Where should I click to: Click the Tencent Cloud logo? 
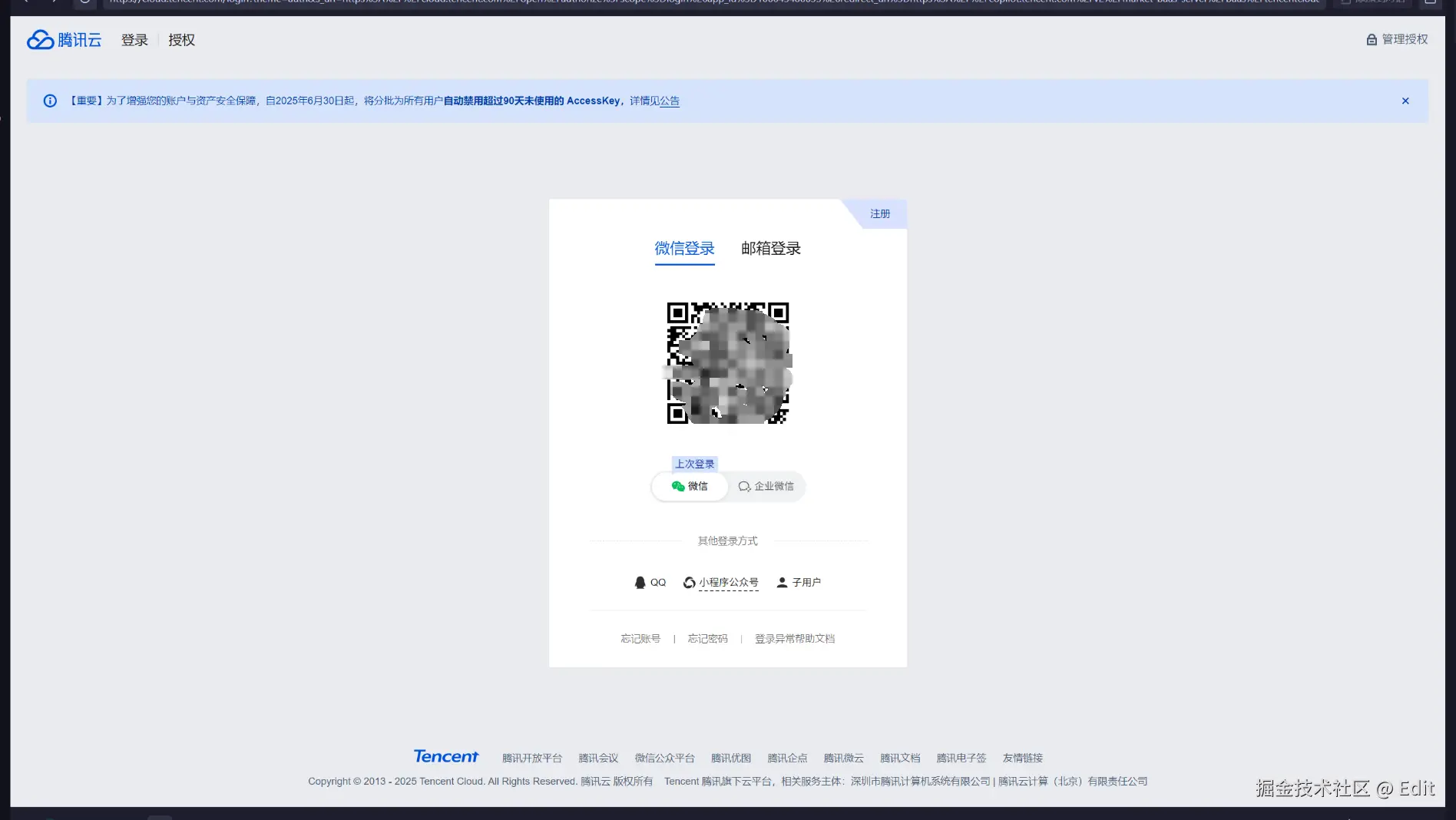(65, 40)
